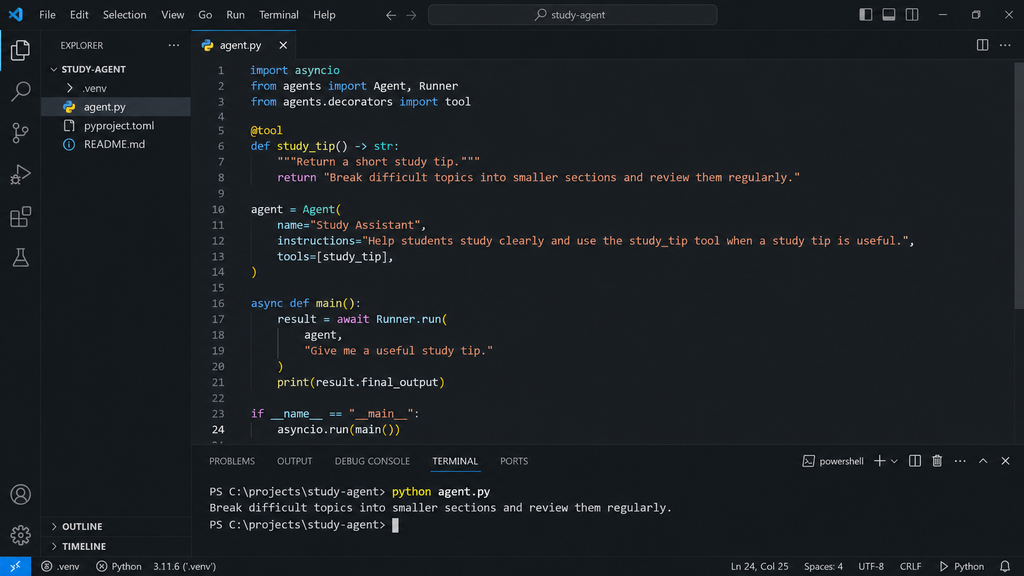Open editor More Actions ellipsis
Image resolution: width=1024 pixels, height=576 pixels.
click(x=1005, y=45)
